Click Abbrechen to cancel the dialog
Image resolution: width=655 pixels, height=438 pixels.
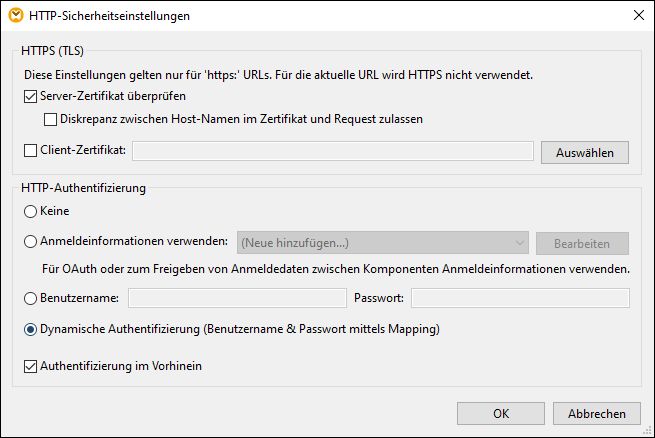pyautogui.click(x=597, y=413)
